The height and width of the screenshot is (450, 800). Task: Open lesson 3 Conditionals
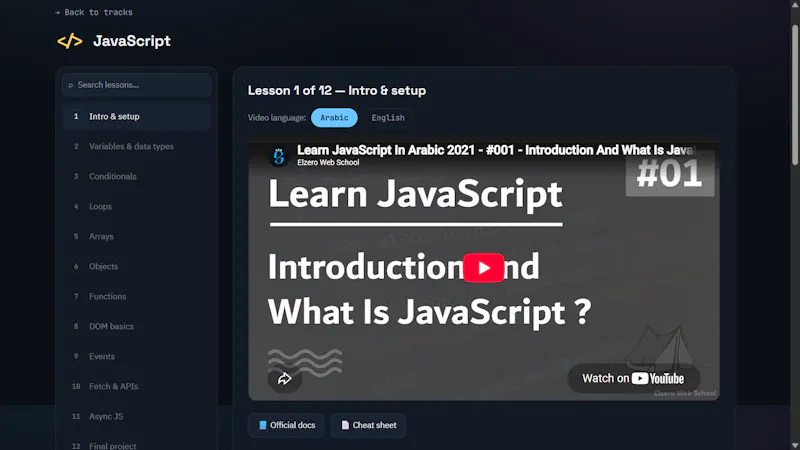[137, 177]
